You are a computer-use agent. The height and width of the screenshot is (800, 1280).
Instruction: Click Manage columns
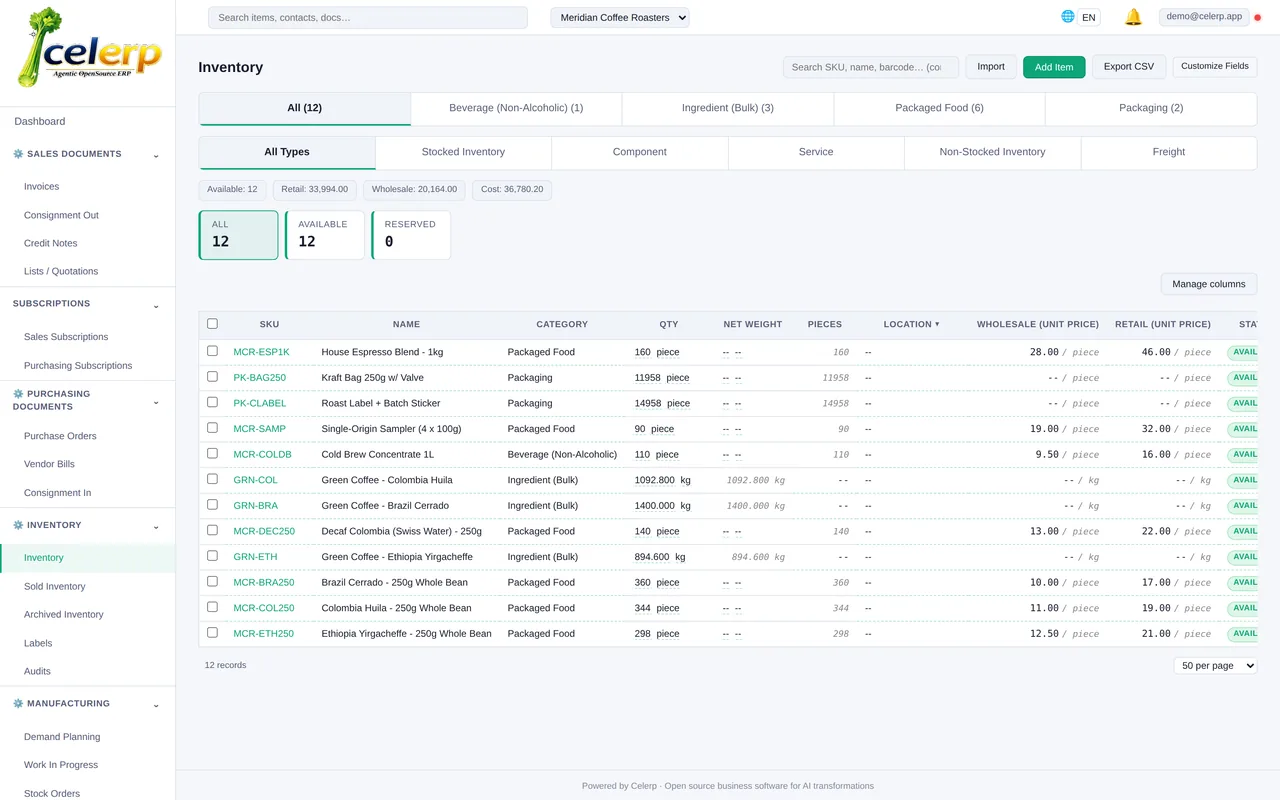coord(1209,284)
